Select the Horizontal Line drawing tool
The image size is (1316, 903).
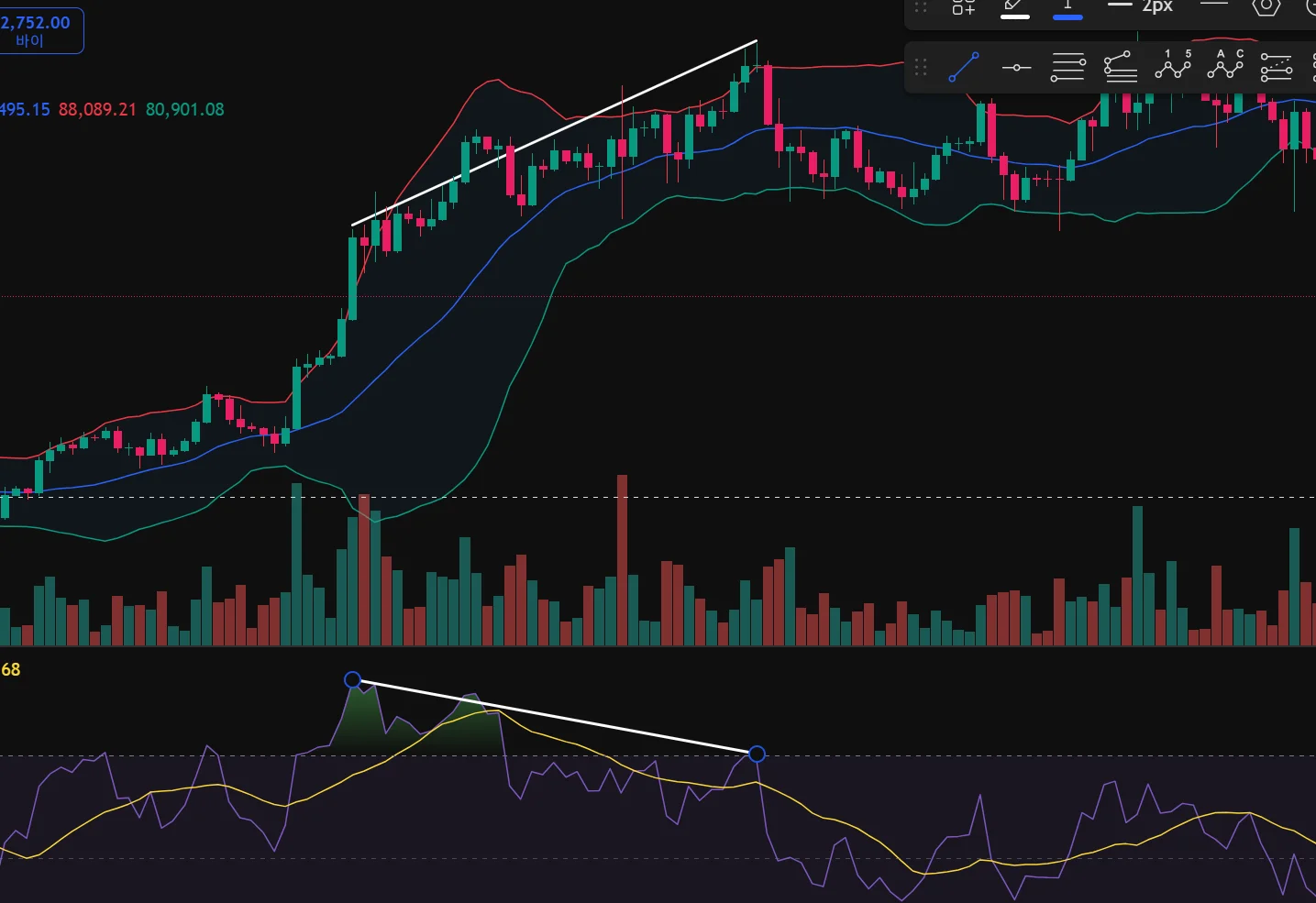coord(1016,67)
